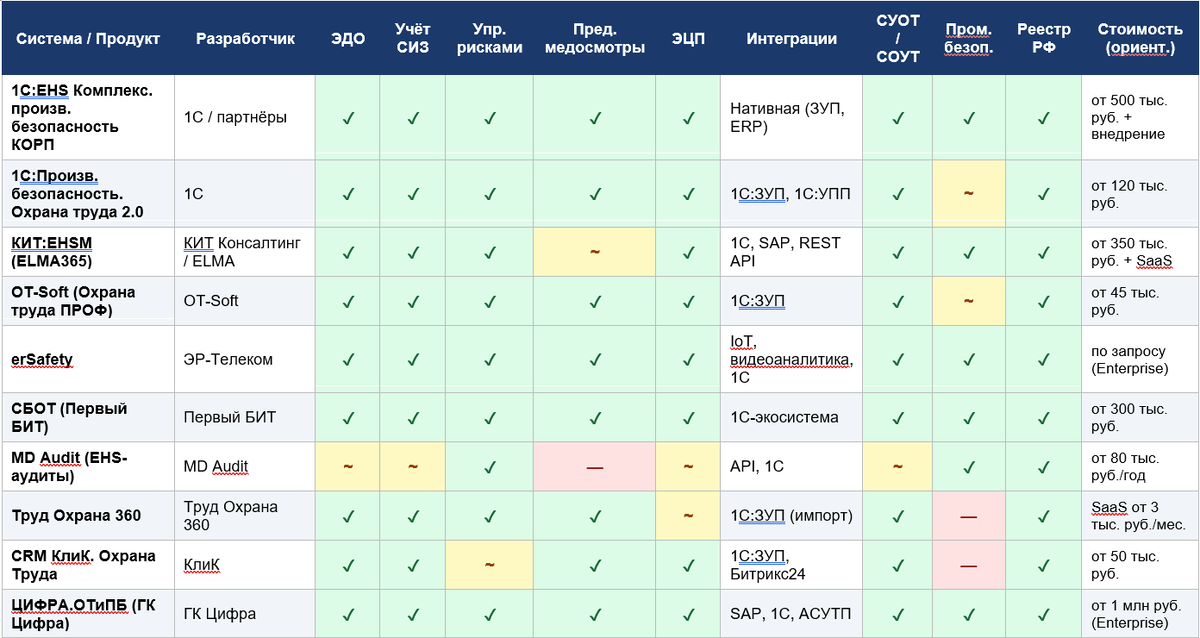Image resolution: width=1200 pixels, height=638 pixels.
Task: Click erSafety row's Реестр РФ checkmark
Action: click(1044, 359)
